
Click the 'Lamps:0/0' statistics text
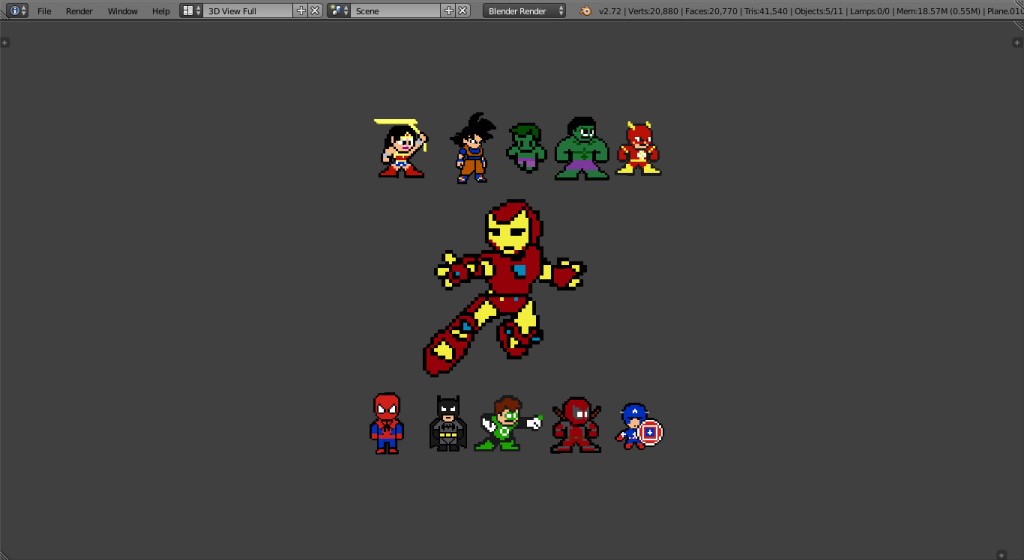pos(870,11)
